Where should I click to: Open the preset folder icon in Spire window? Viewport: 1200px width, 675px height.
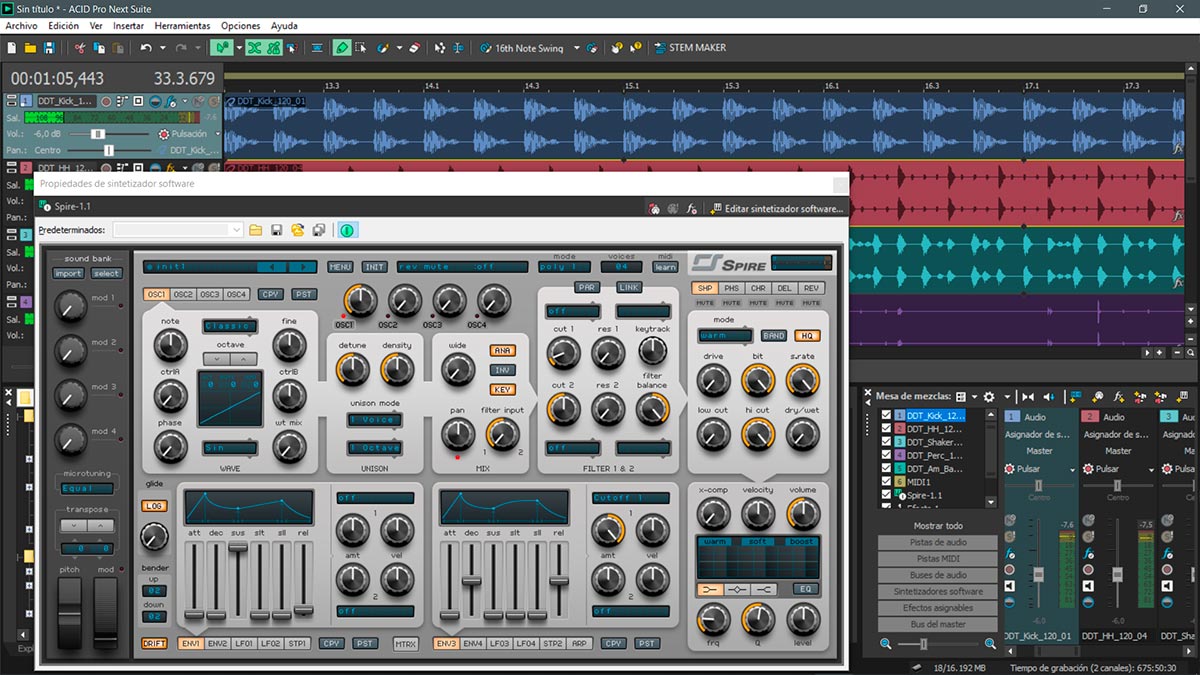tap(256, 230)
